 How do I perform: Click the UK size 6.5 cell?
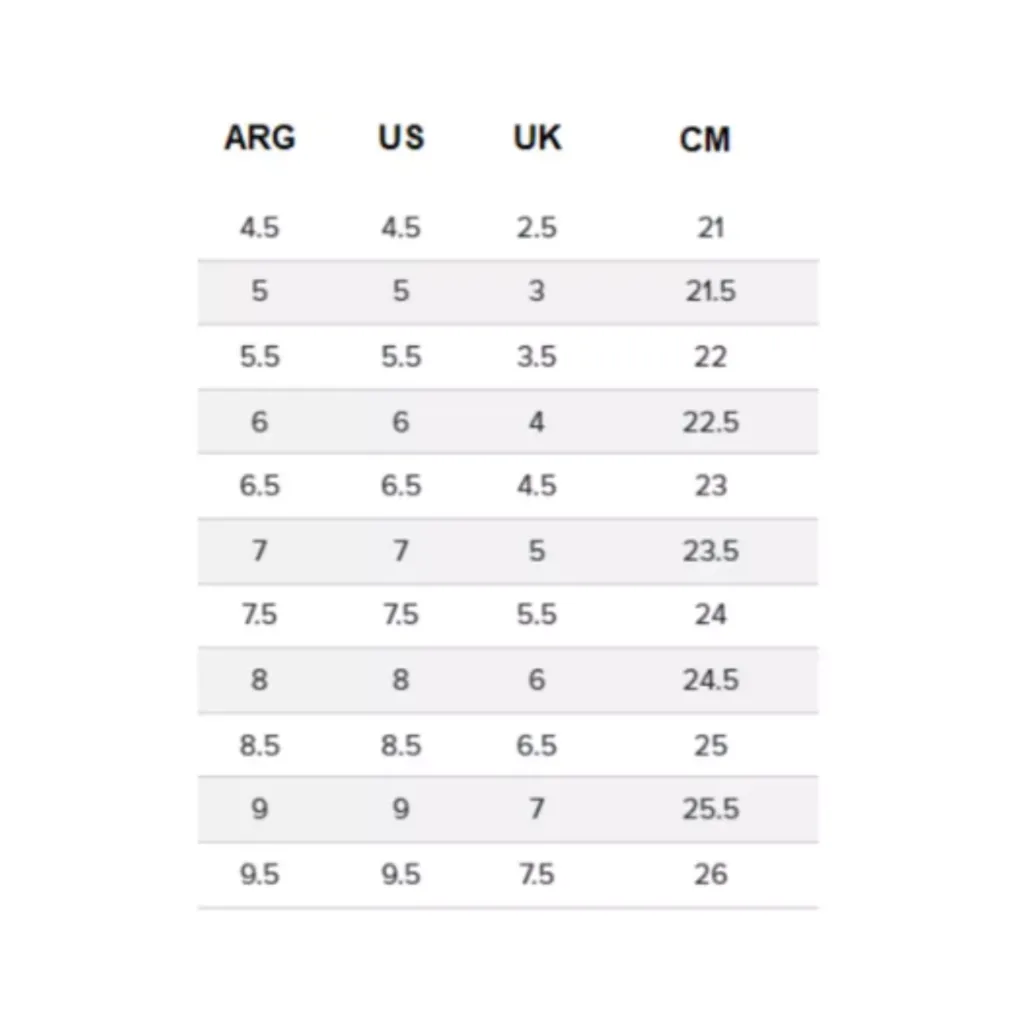(537, 745)
